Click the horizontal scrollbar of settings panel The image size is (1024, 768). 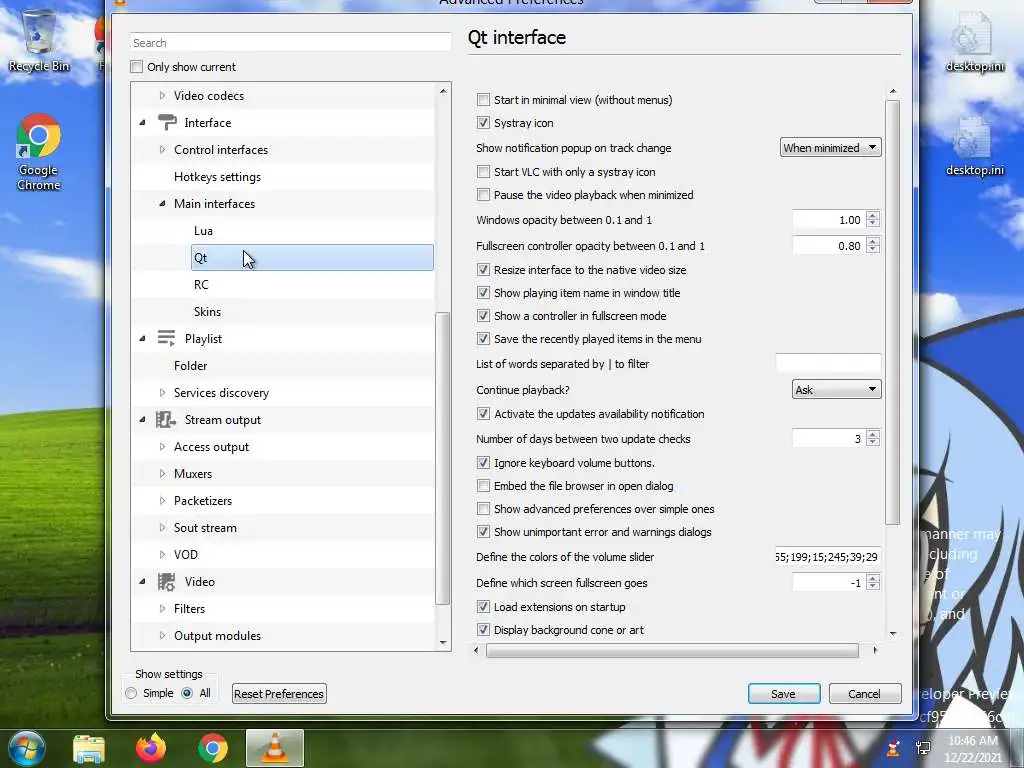(x=672, y=650)
